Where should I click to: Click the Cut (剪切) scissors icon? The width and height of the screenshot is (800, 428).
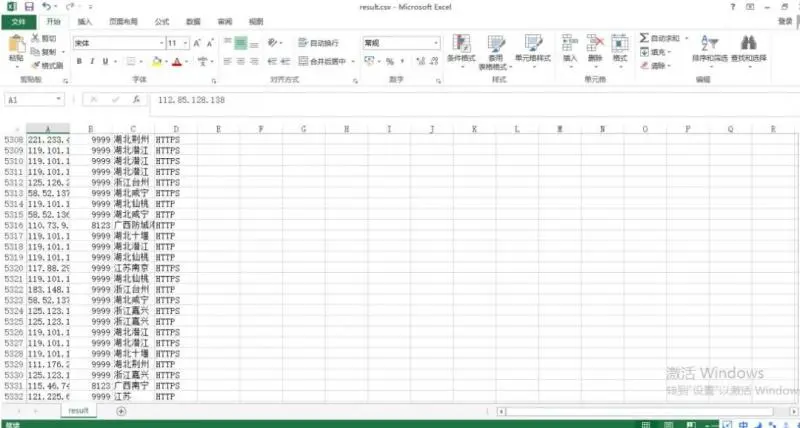36,38
